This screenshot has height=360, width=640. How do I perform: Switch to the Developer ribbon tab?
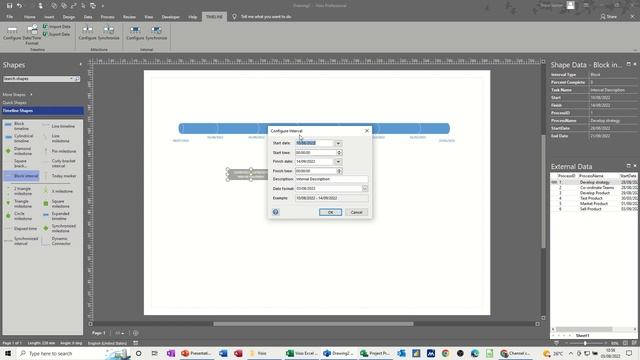point(171,17)
